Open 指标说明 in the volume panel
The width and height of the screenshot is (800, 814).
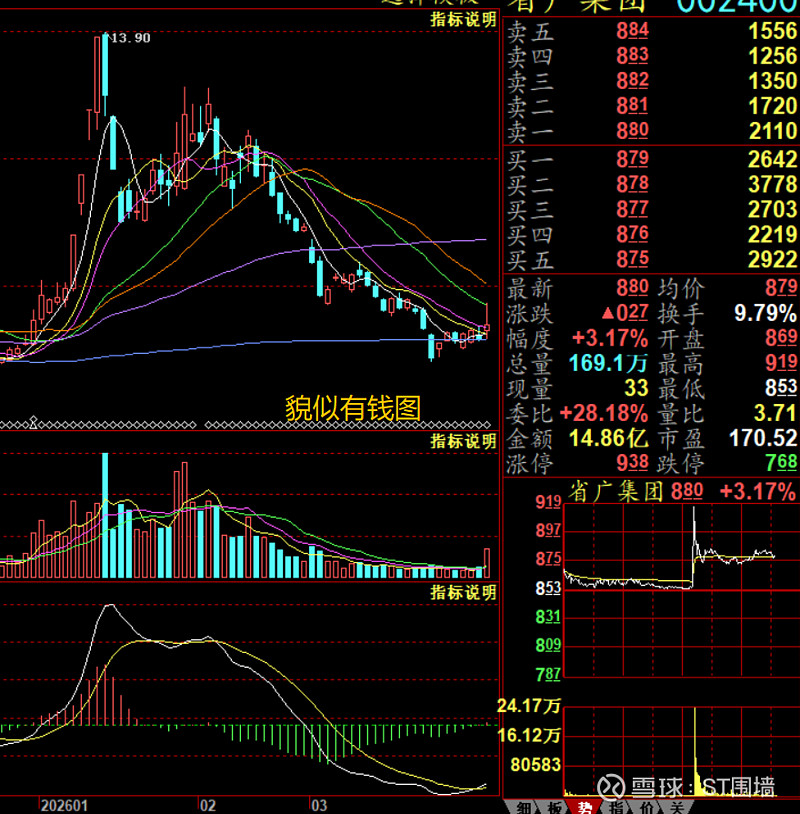(463, 441)
